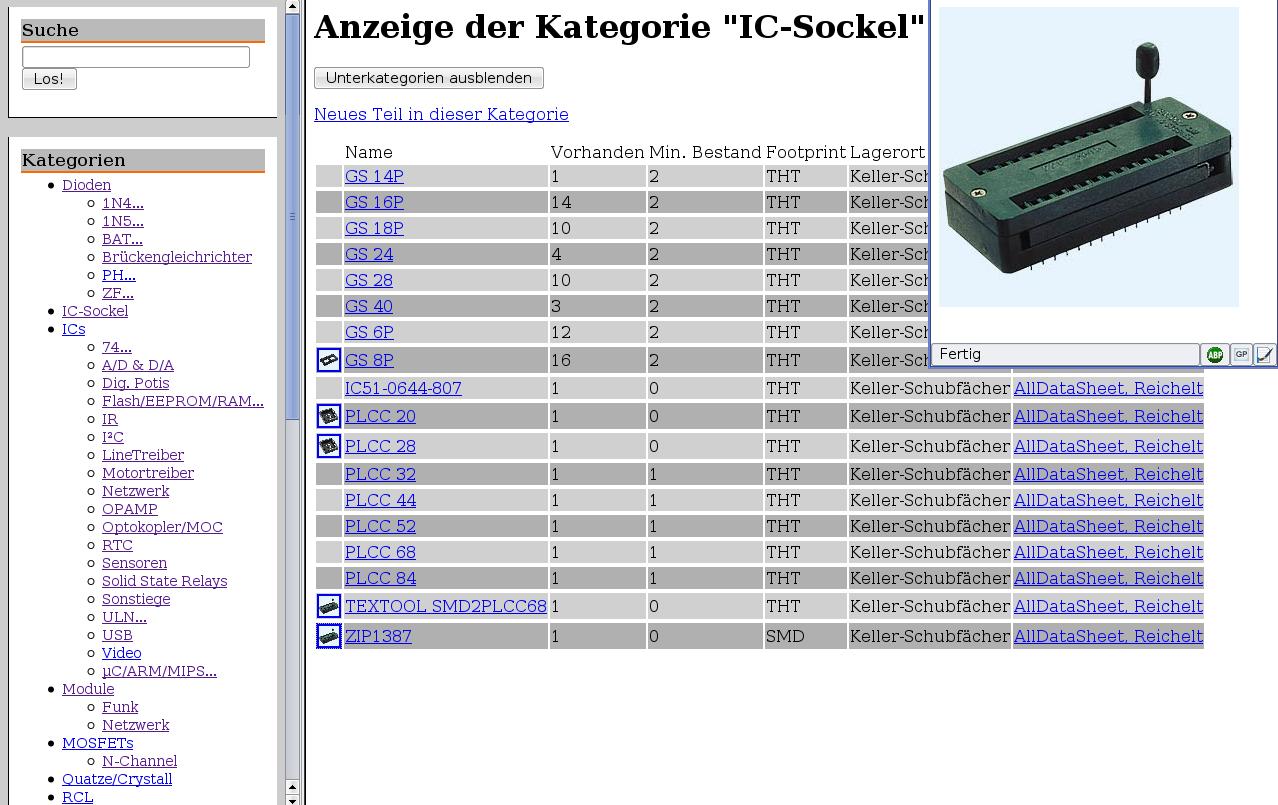Click the GS 8P thumbnail icon
This screenshot has width=1278, height=805.
328,360
